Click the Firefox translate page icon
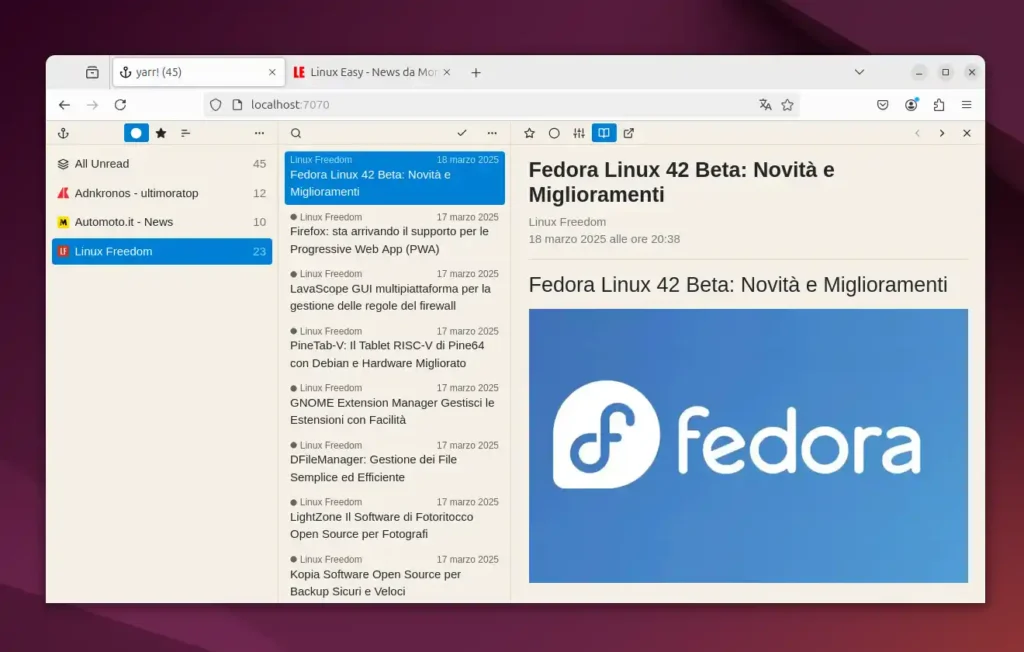 (x=765, y=104)
